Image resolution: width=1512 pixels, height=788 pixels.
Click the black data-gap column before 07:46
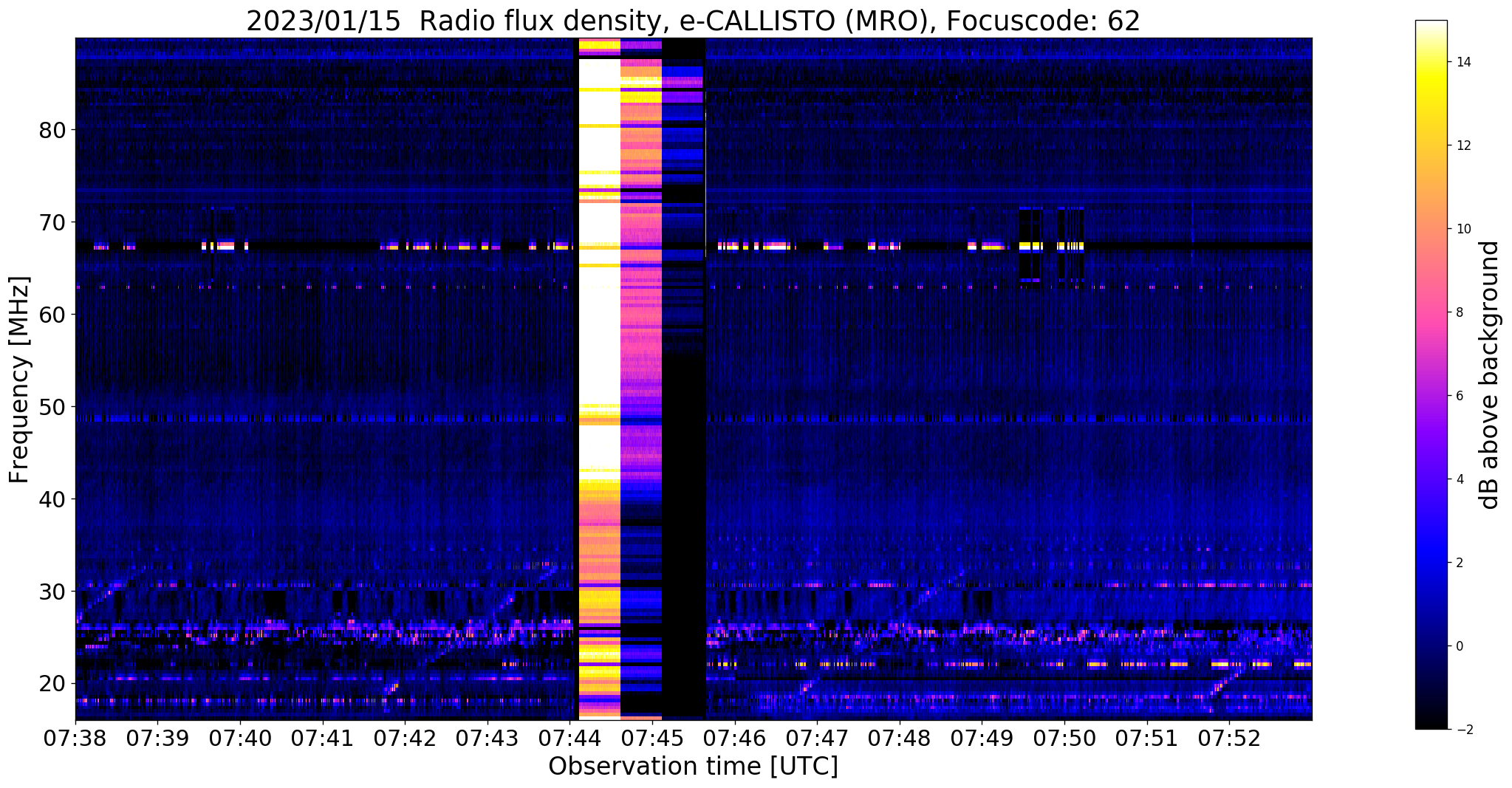(x=684, y=378)
